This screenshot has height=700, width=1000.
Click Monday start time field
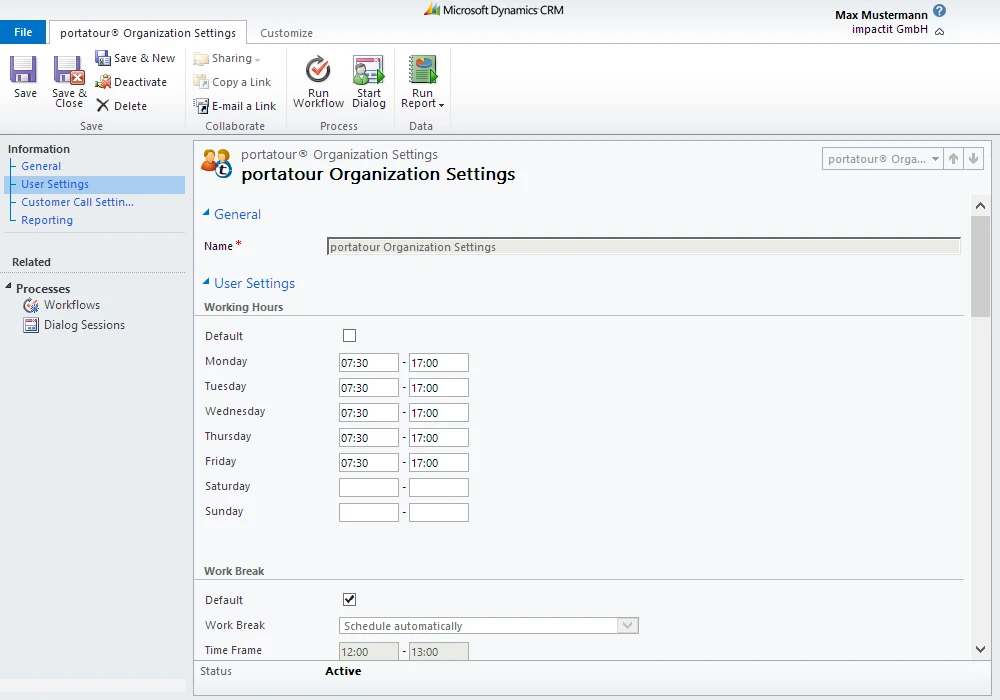(x=369, y=363)
